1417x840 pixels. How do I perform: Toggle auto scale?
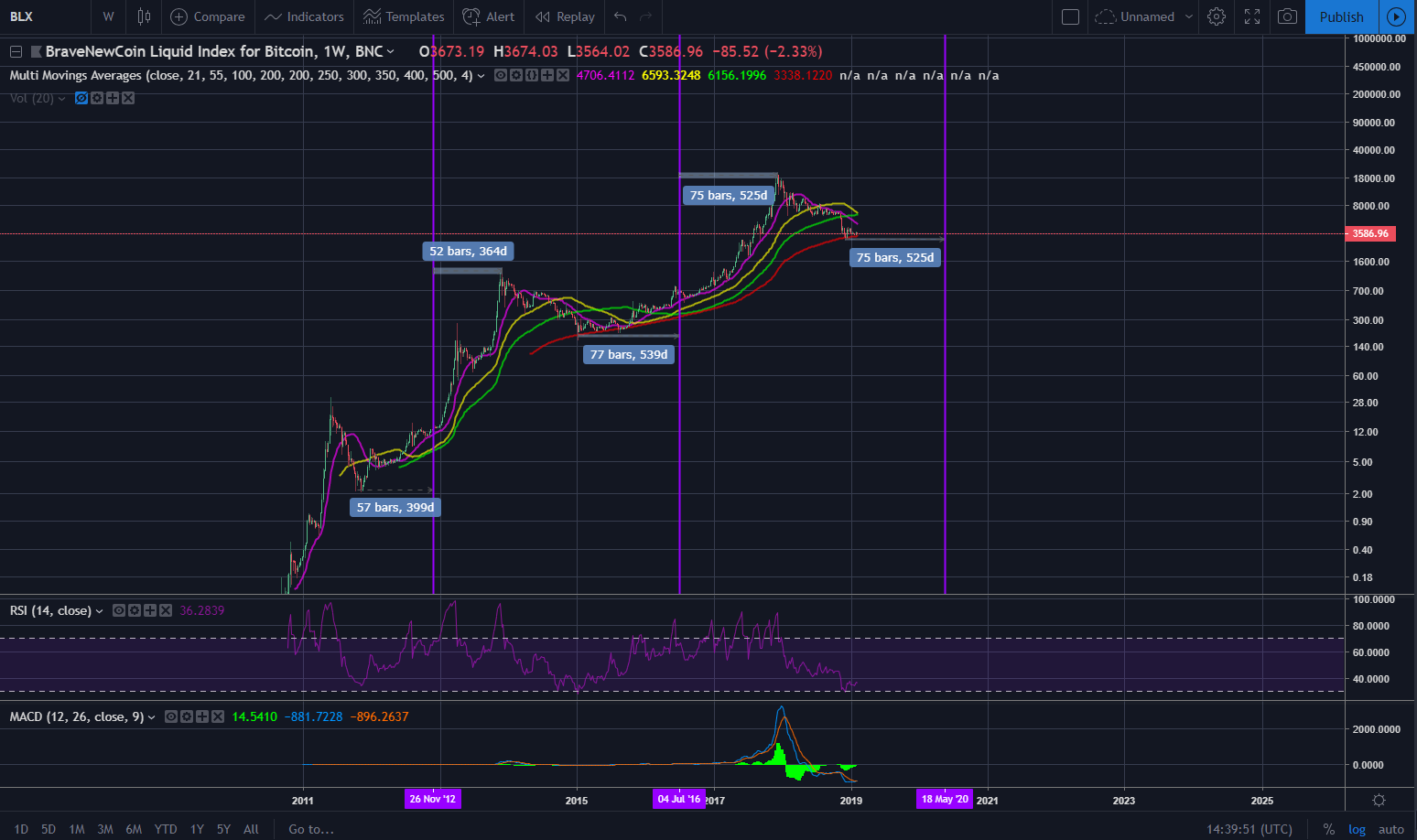[x=1391, y=829]
